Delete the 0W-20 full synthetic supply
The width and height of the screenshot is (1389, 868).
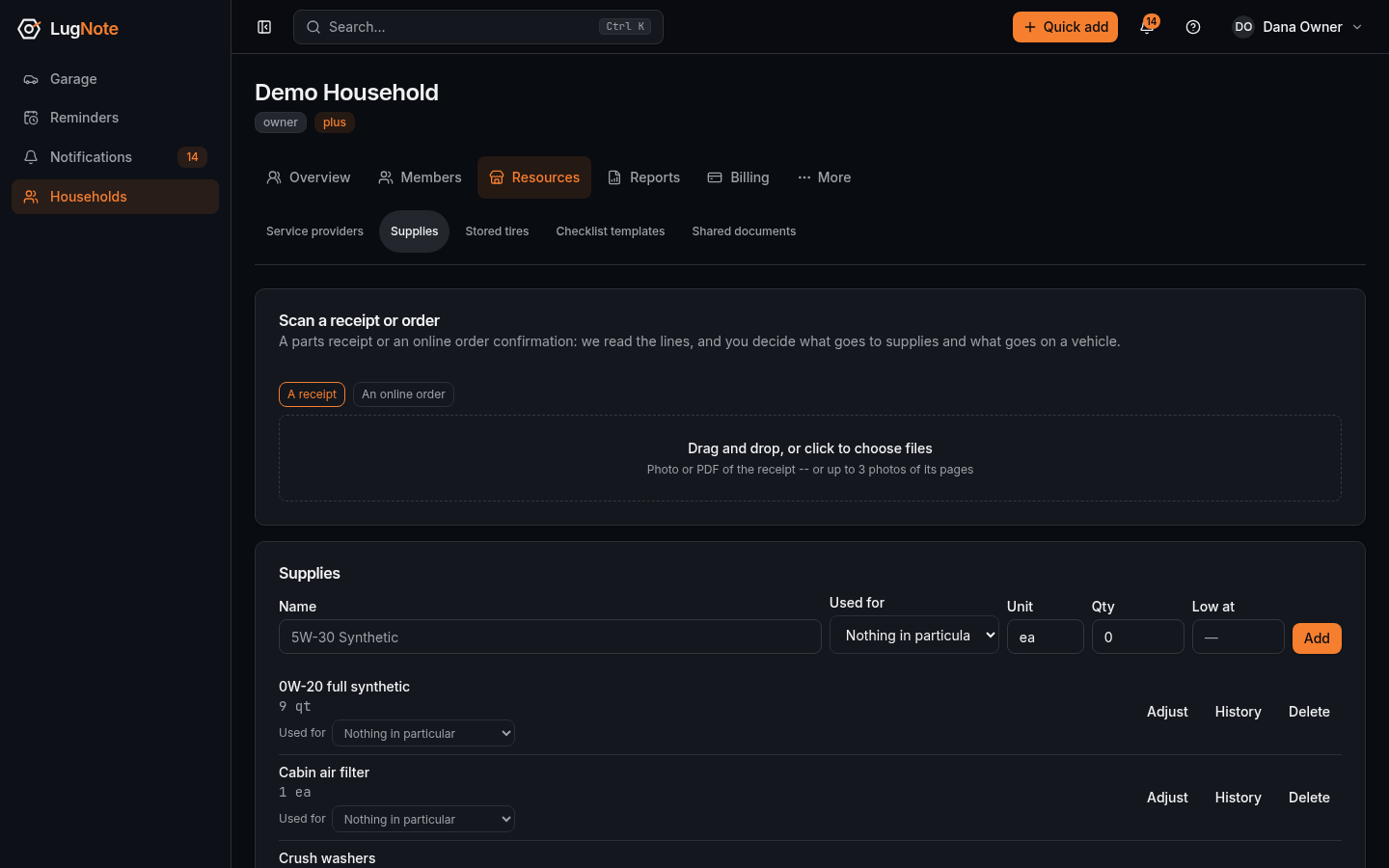pyautogui.click(x=1309, y=712)
